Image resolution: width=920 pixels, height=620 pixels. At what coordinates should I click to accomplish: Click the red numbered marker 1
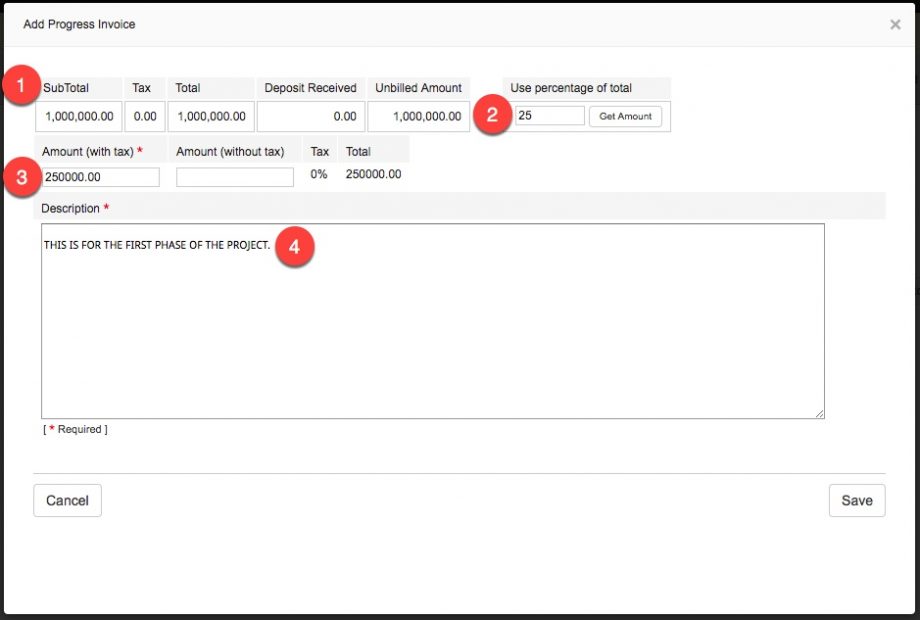[x=21, y=85]
